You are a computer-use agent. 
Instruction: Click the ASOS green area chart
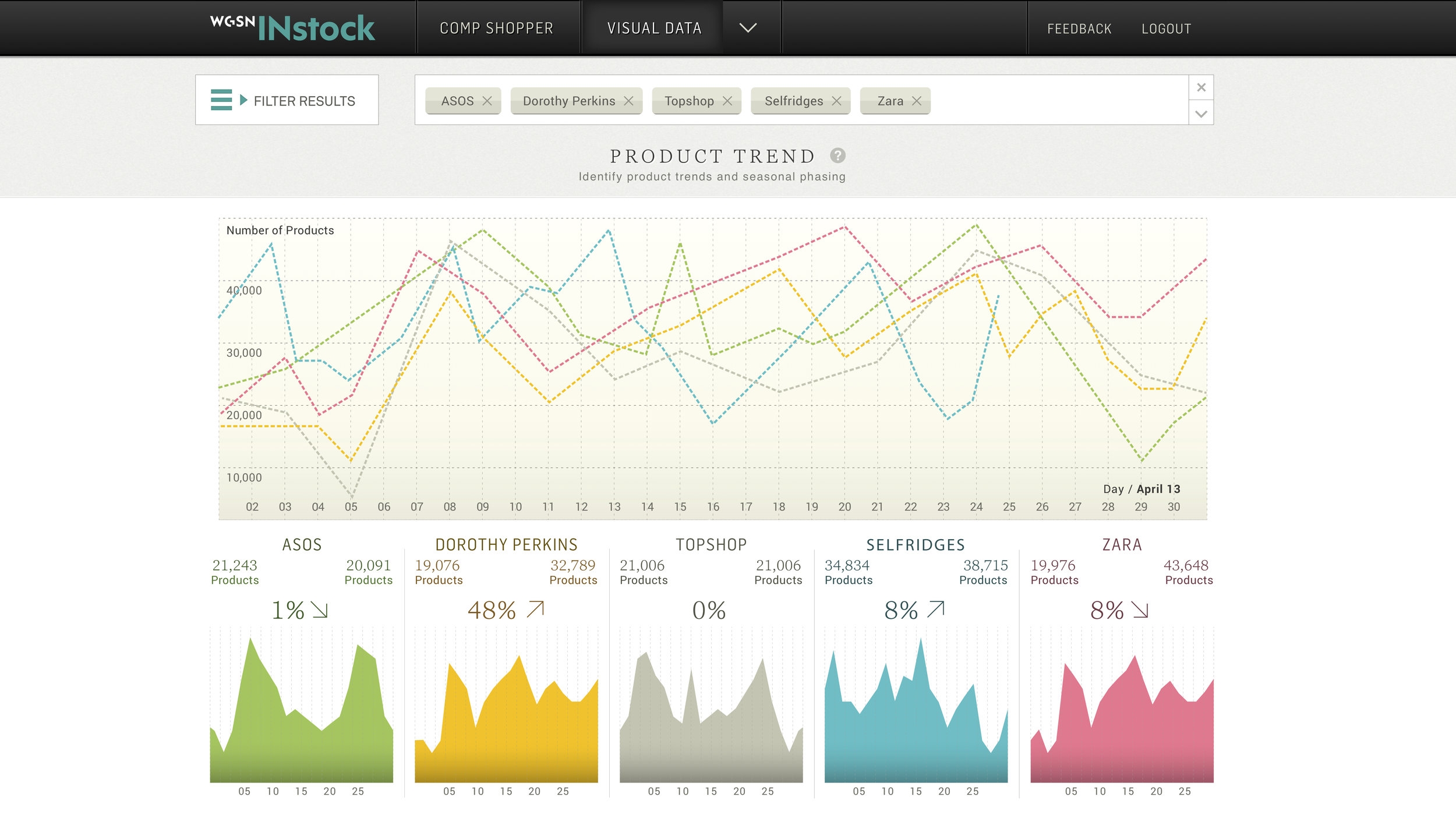point(301,710)
